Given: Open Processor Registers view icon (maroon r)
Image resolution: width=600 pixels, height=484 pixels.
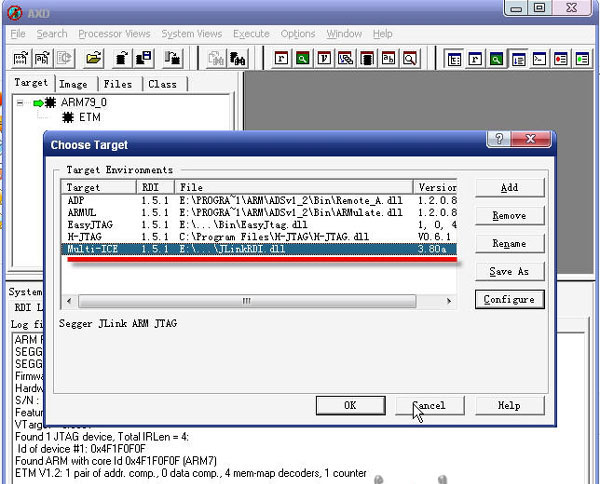Looking at the screenshot, I should pyautogui.click(x=281, y=59).
